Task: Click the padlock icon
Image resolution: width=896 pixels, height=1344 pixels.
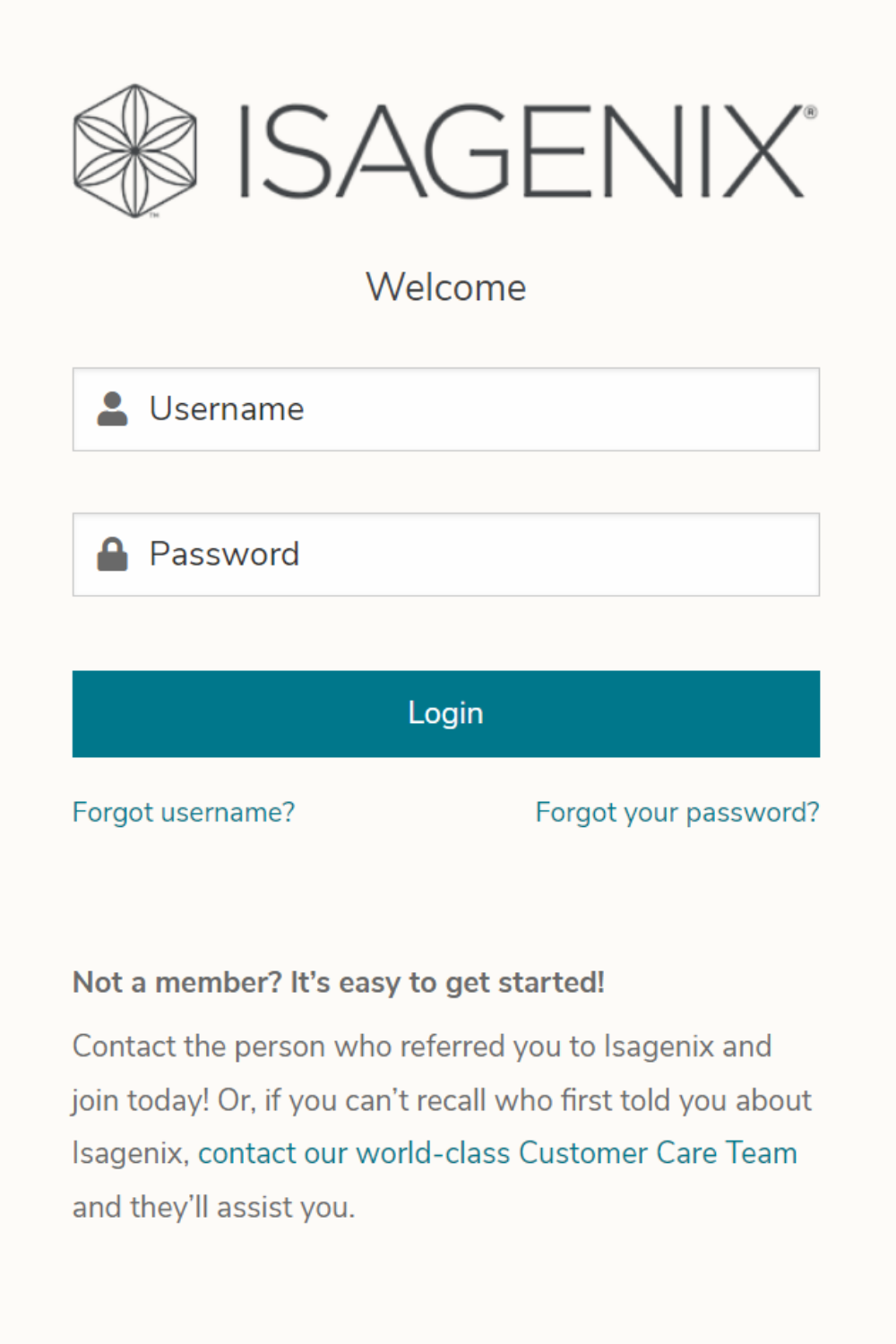Action: pyautogui.click(x=112, y=554)
